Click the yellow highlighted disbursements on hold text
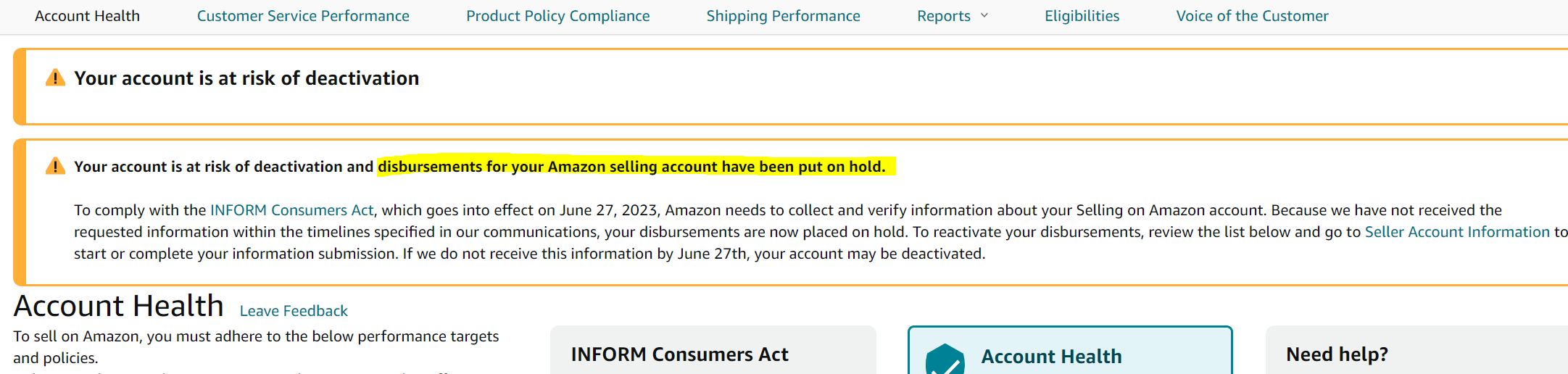The height and width of the screenshot is (374, 1568). [x=631, y=167]
